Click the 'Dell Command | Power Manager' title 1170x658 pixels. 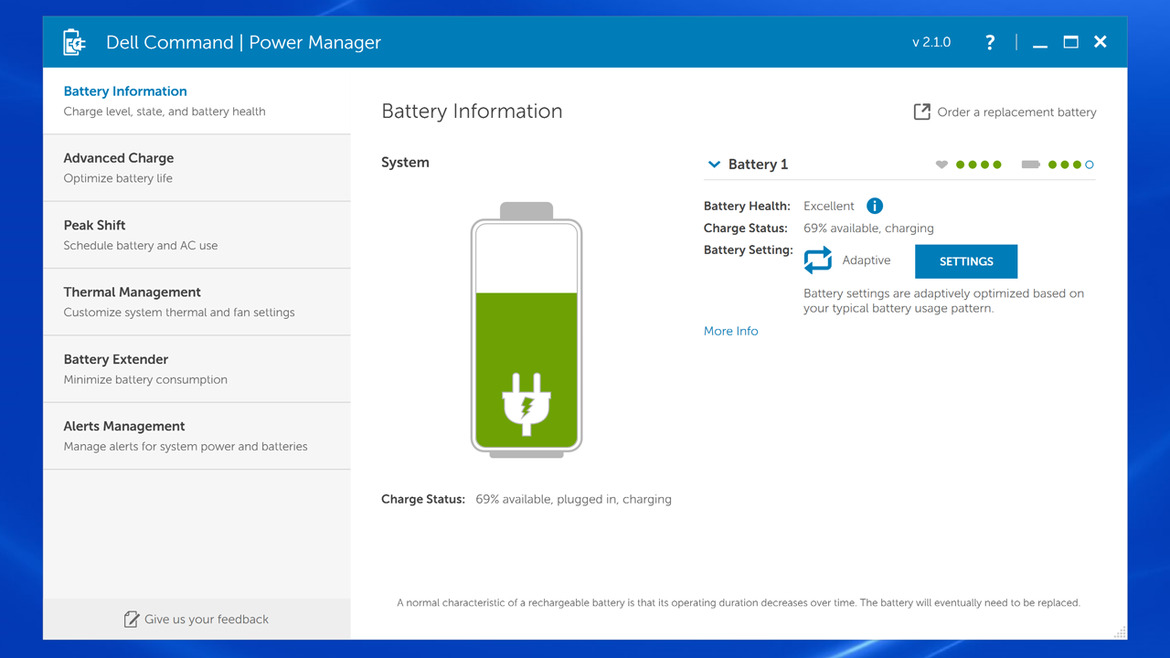tap(243, 43)
